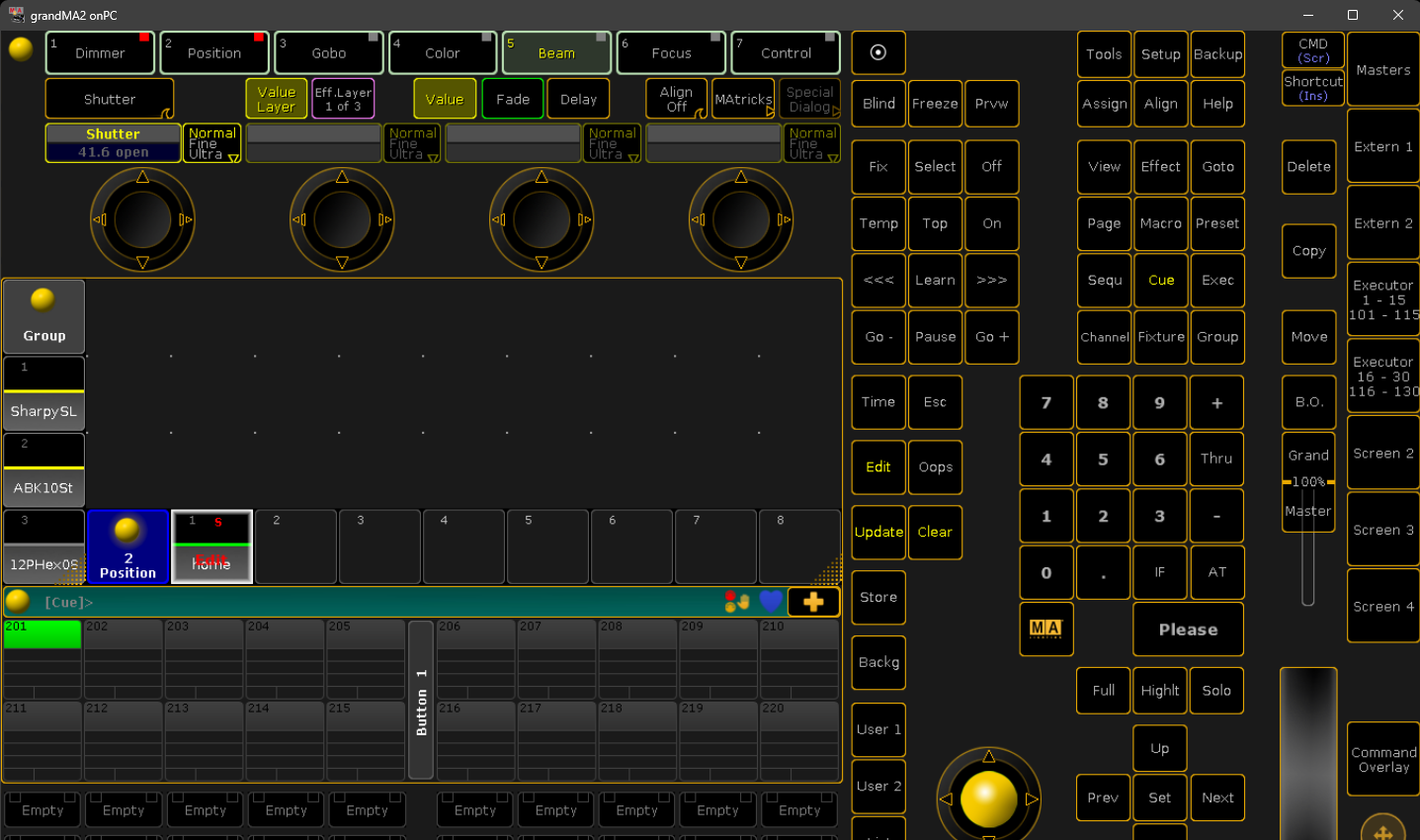The height and width of the screenshot is (840, 1420).
Task: Click the level wheel below the Grand Master fader
Action: coord(1308,753)
